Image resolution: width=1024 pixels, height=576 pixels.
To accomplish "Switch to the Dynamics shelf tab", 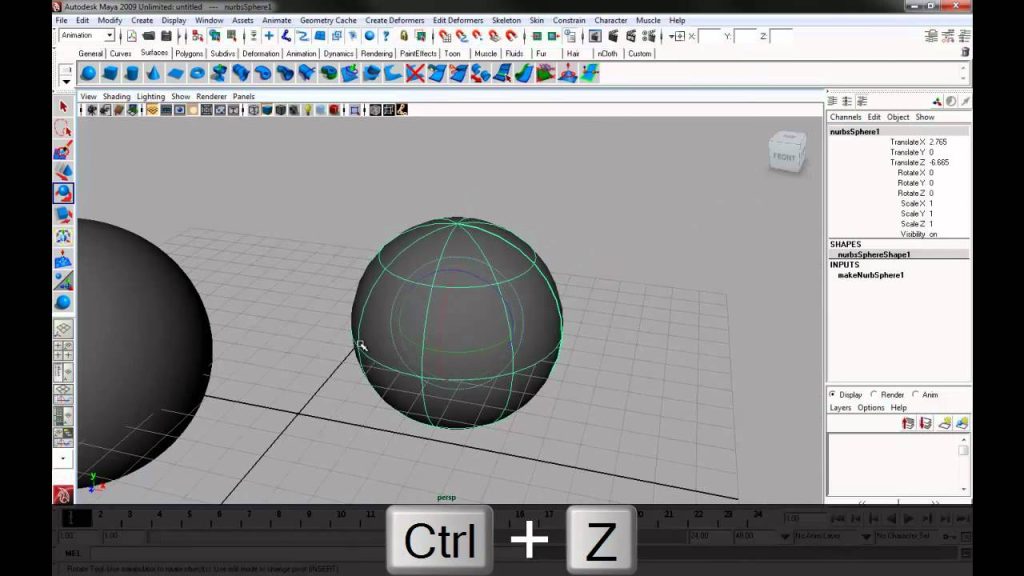I will click(x=338, y=54).
